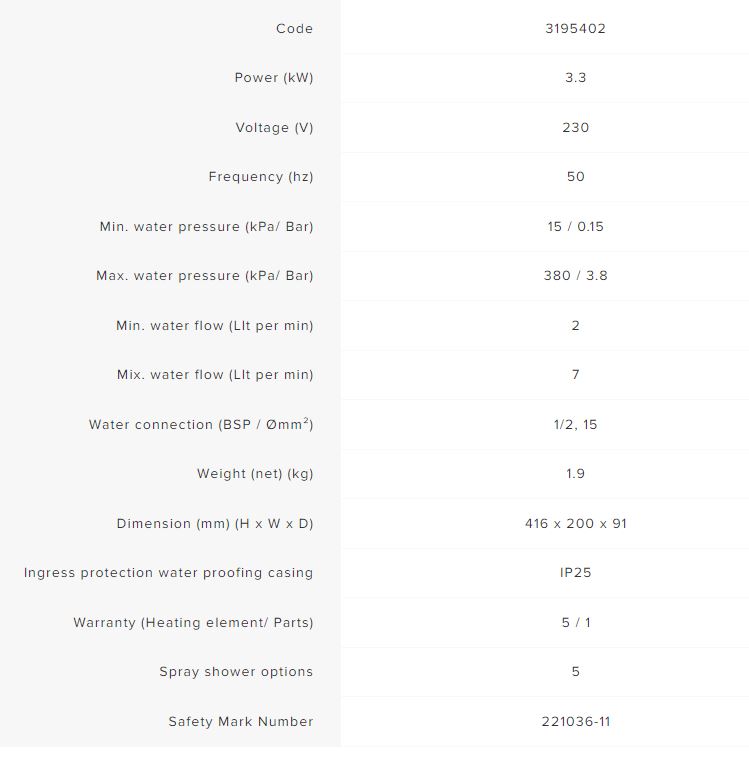
Task: Click the weight value 1.9
Action: 575,474
